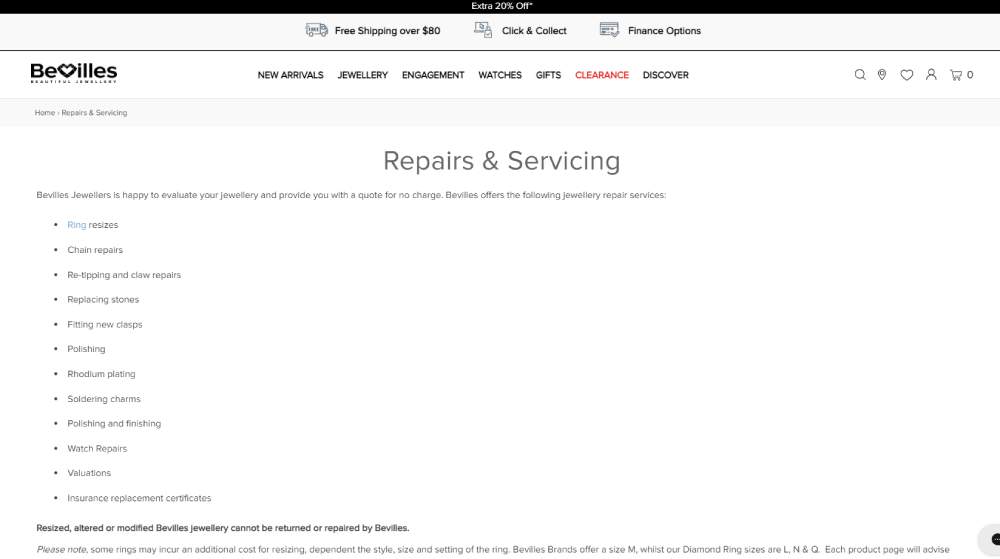Click Free Shipping over $80 text
The height and width of the screenshot is (559, 1000).
pyautogui.click(x=387, y=31)
